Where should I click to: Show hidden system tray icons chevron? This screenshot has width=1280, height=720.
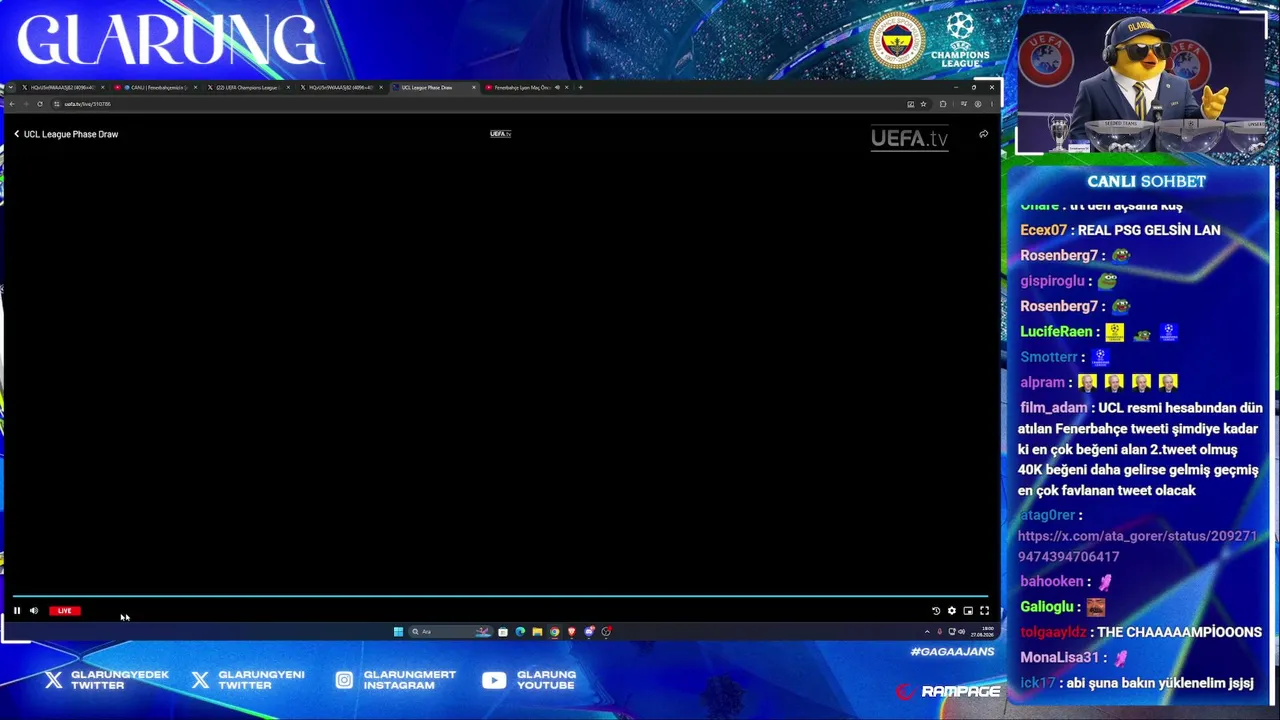click(x=927, y=632)
